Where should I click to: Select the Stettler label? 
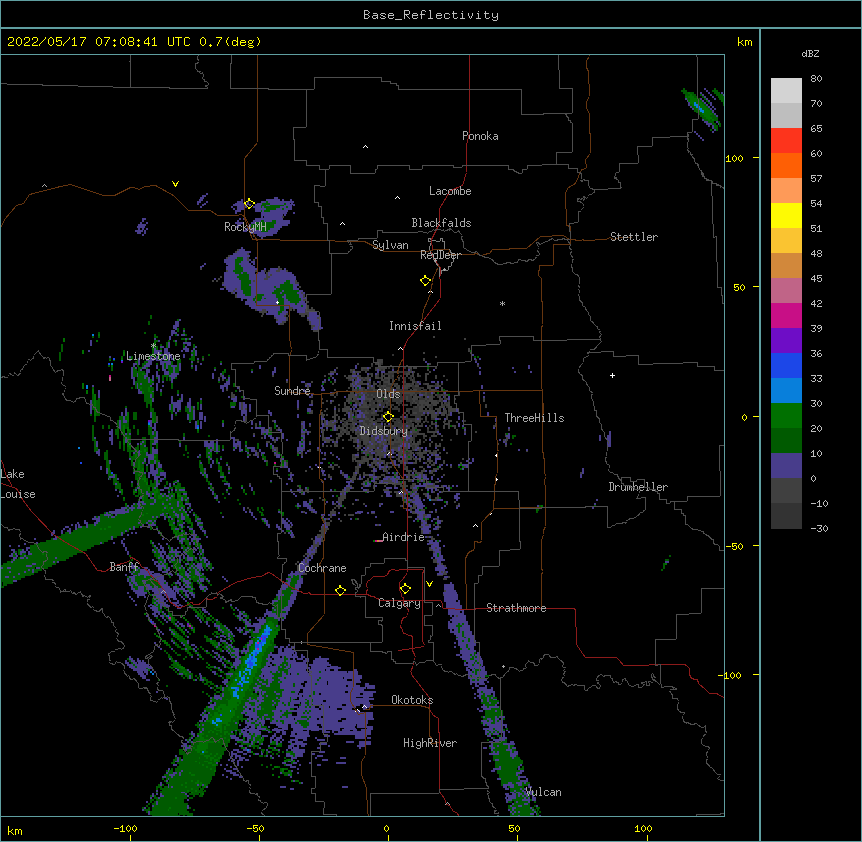coord(634,237)
